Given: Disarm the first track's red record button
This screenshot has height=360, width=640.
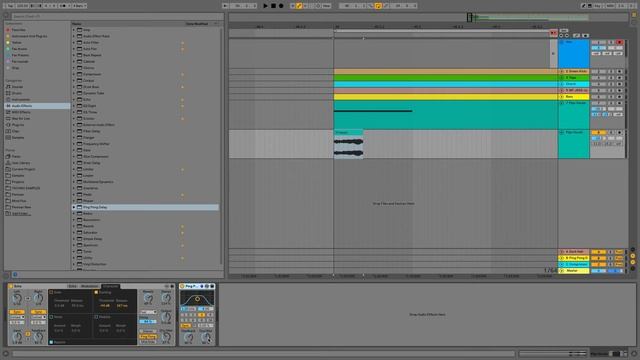Looking at the screenshot, I should point(620,42).
